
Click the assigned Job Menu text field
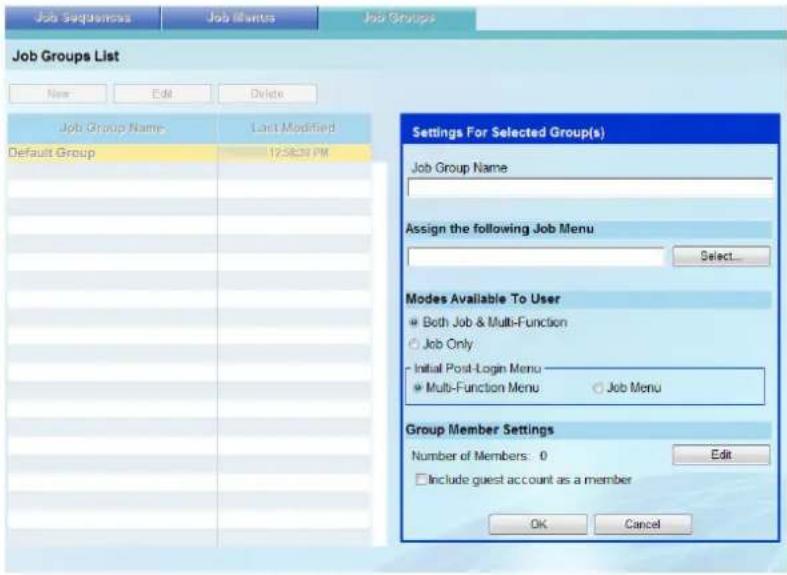click(x=536, y=257)
